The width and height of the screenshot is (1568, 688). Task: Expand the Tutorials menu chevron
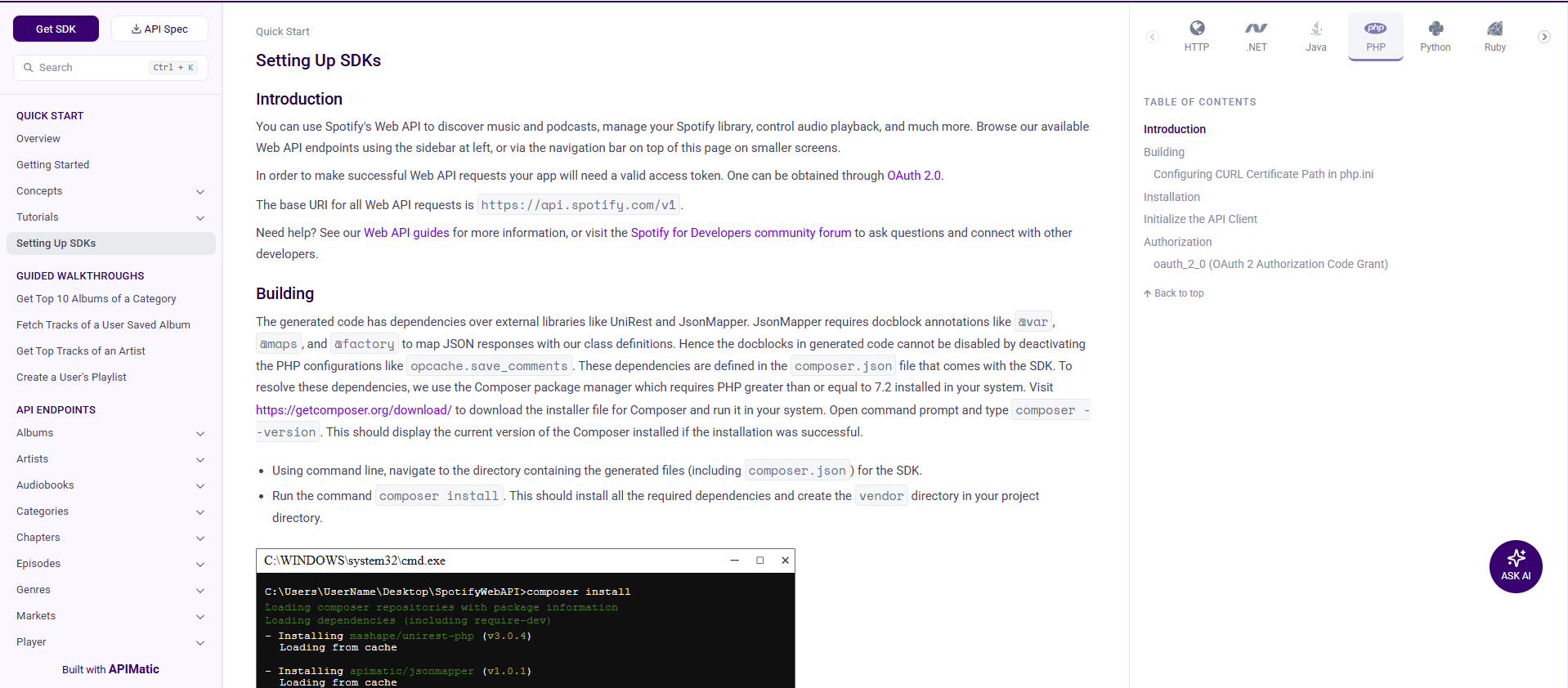click(x=200, y=217)
